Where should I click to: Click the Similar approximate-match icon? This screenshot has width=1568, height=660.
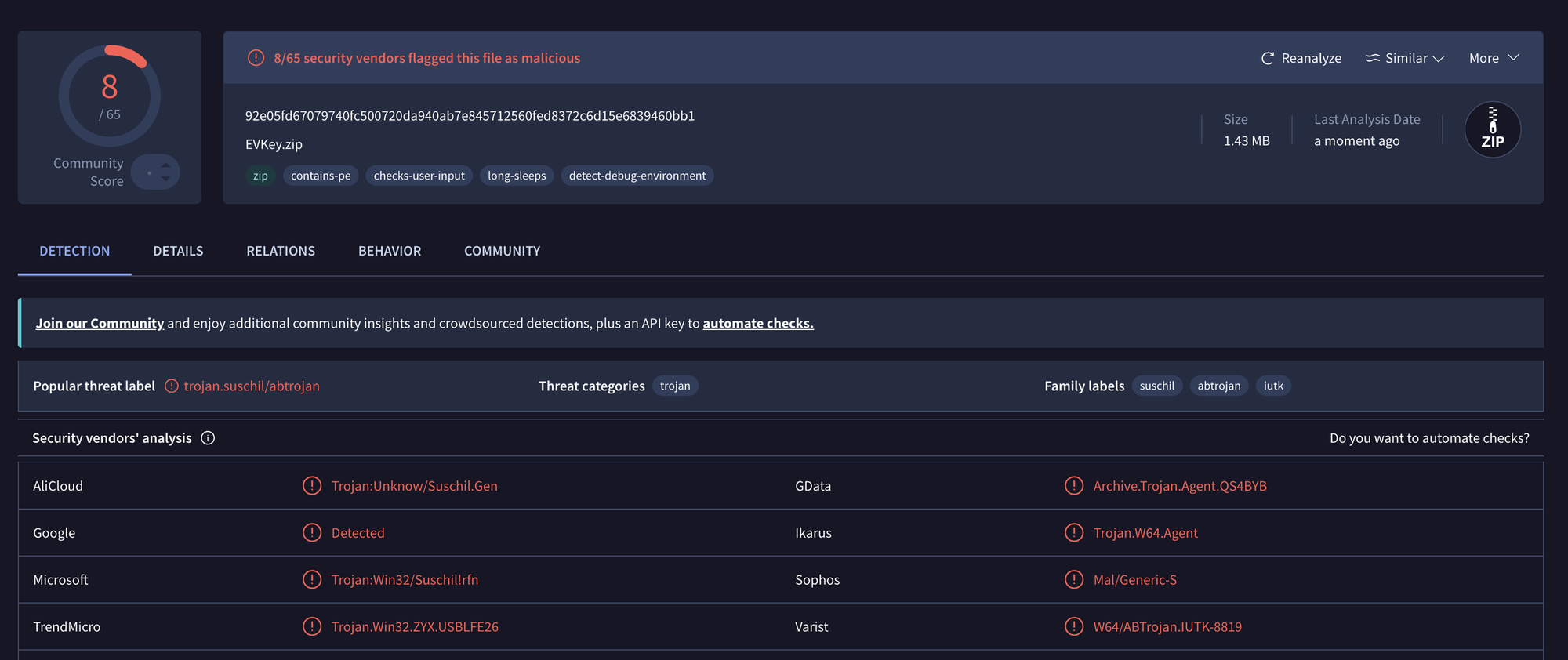point(1372,58)
